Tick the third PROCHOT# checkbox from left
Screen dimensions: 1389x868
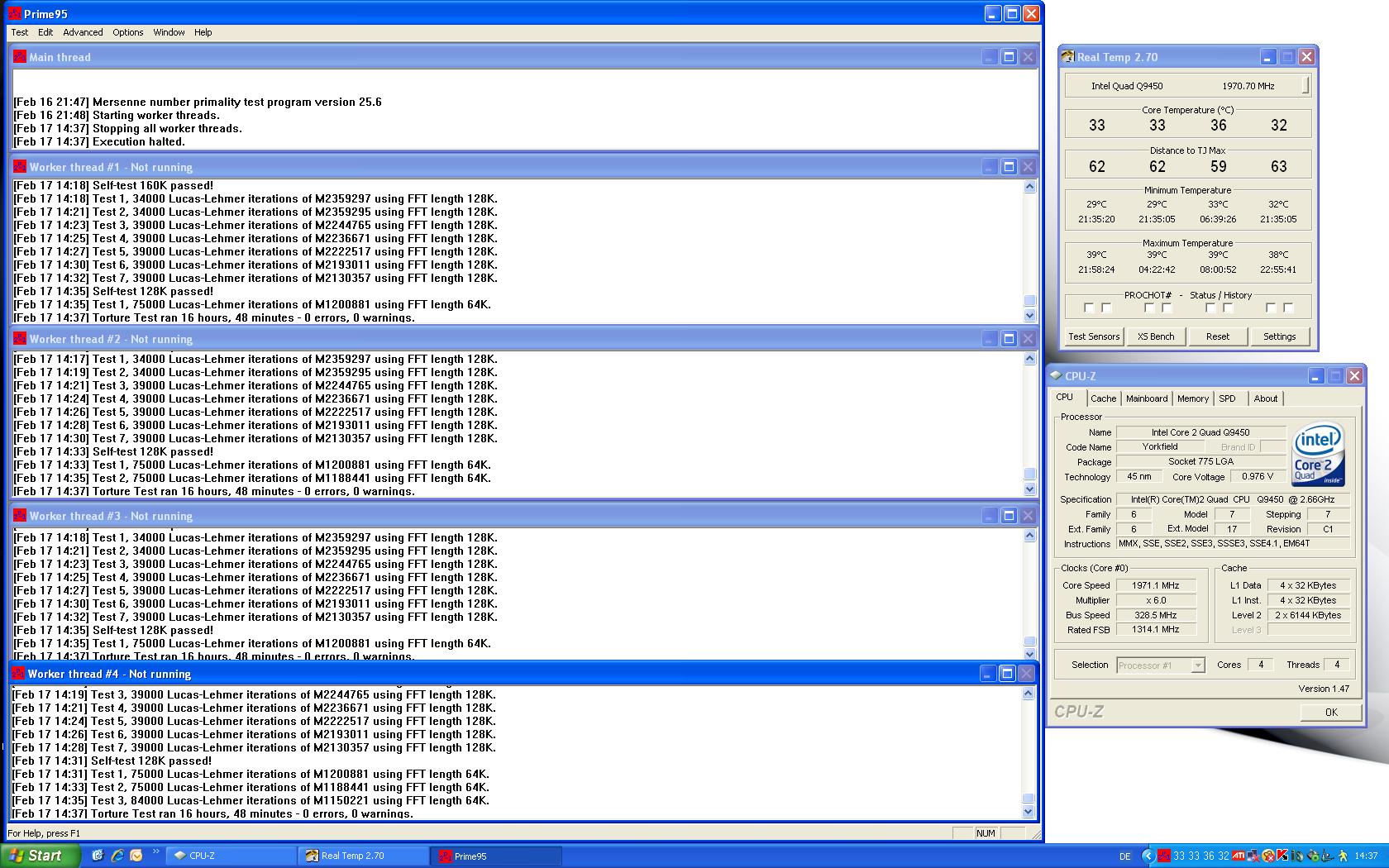[x=1149, y=308]
